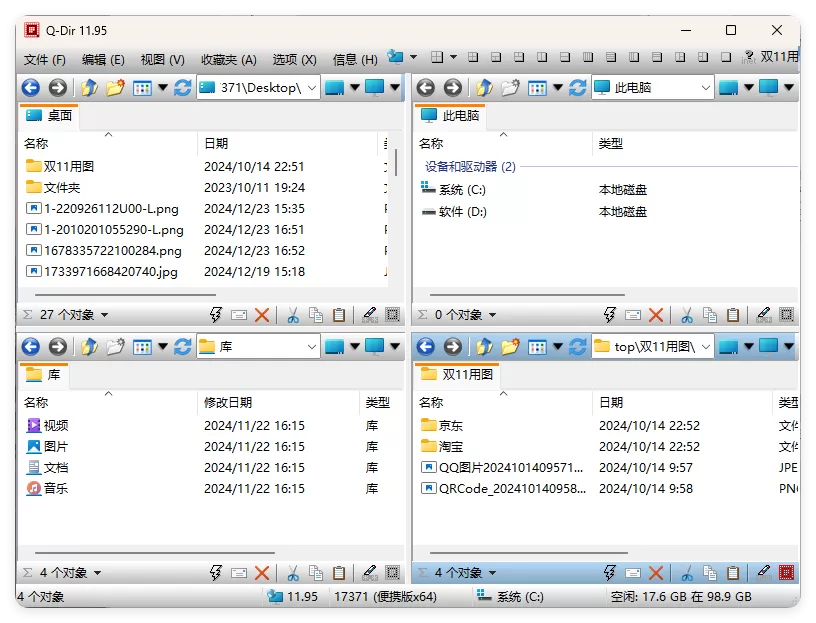Select the scissors cut icon below the 库 pane

click(x=293, y=572)
